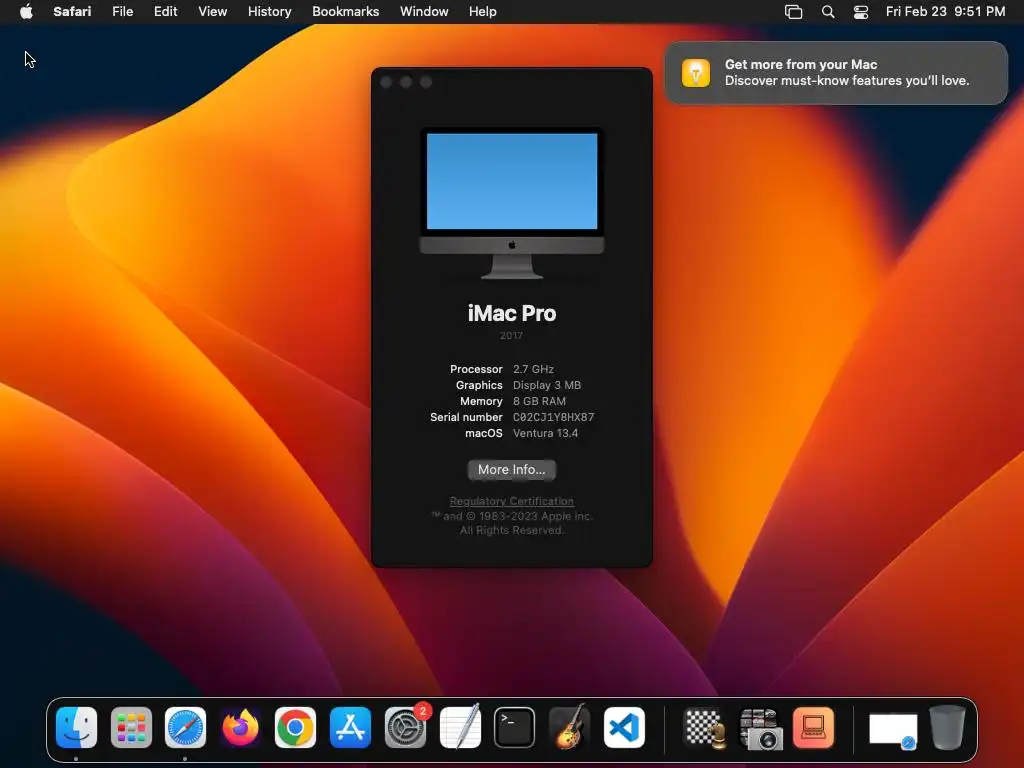Open Image Capture from the Dock
Viewport: 1024px width, 768px height.
tap(761, 729)
